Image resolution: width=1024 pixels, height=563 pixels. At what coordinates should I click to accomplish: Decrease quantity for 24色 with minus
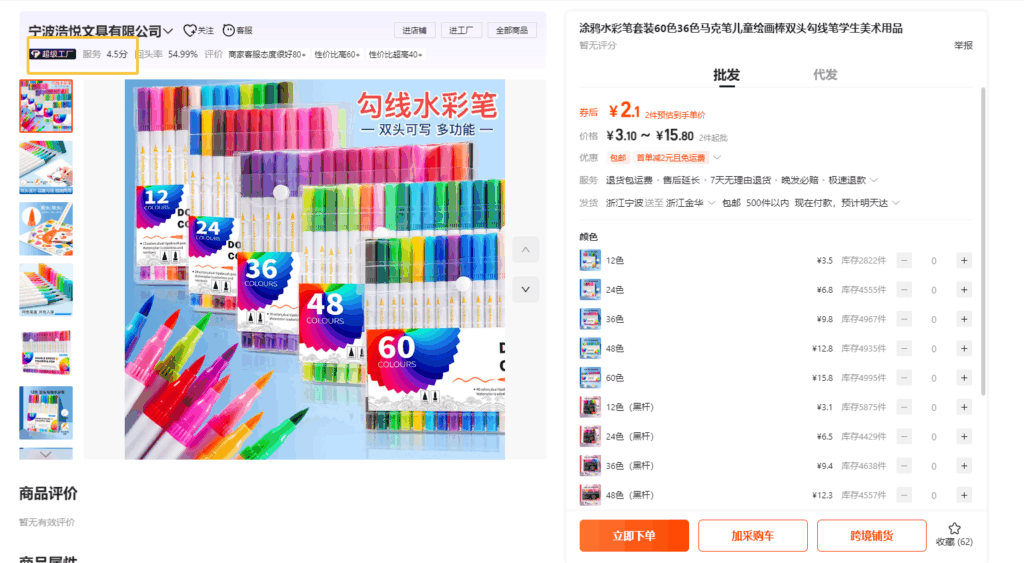904,290
